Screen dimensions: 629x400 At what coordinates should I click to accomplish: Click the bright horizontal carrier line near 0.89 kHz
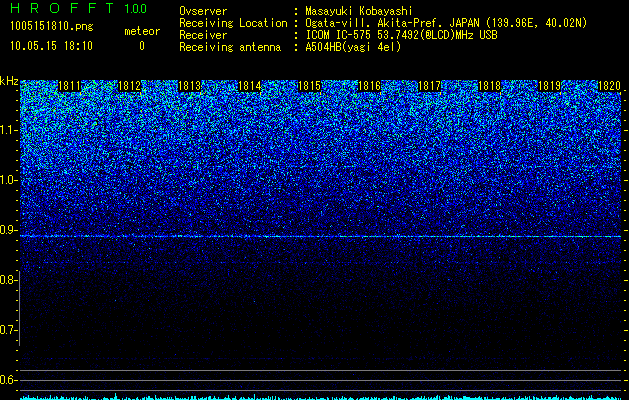tap(320, 236)
